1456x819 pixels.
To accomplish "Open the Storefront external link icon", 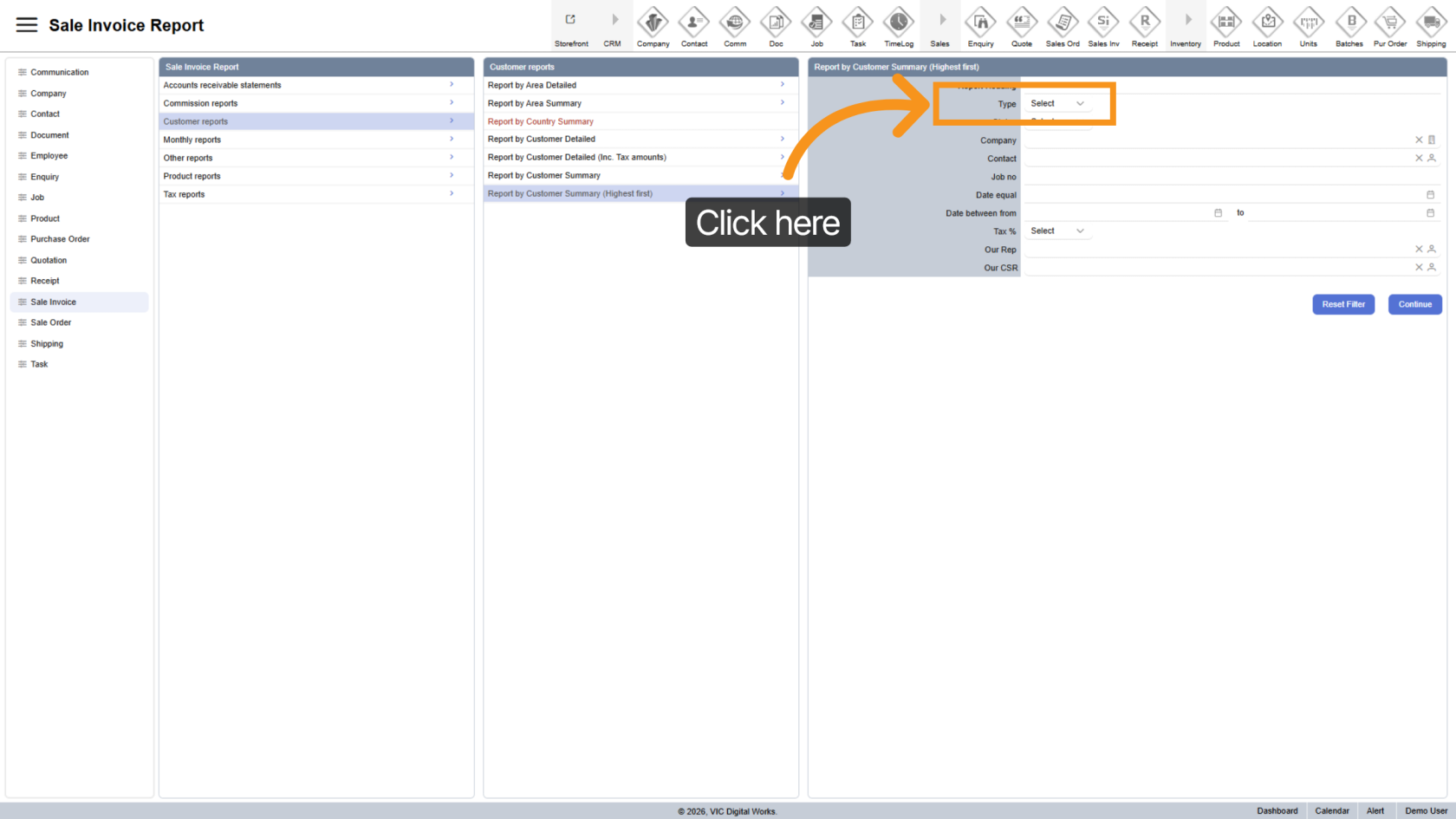I will coord(570,20).
